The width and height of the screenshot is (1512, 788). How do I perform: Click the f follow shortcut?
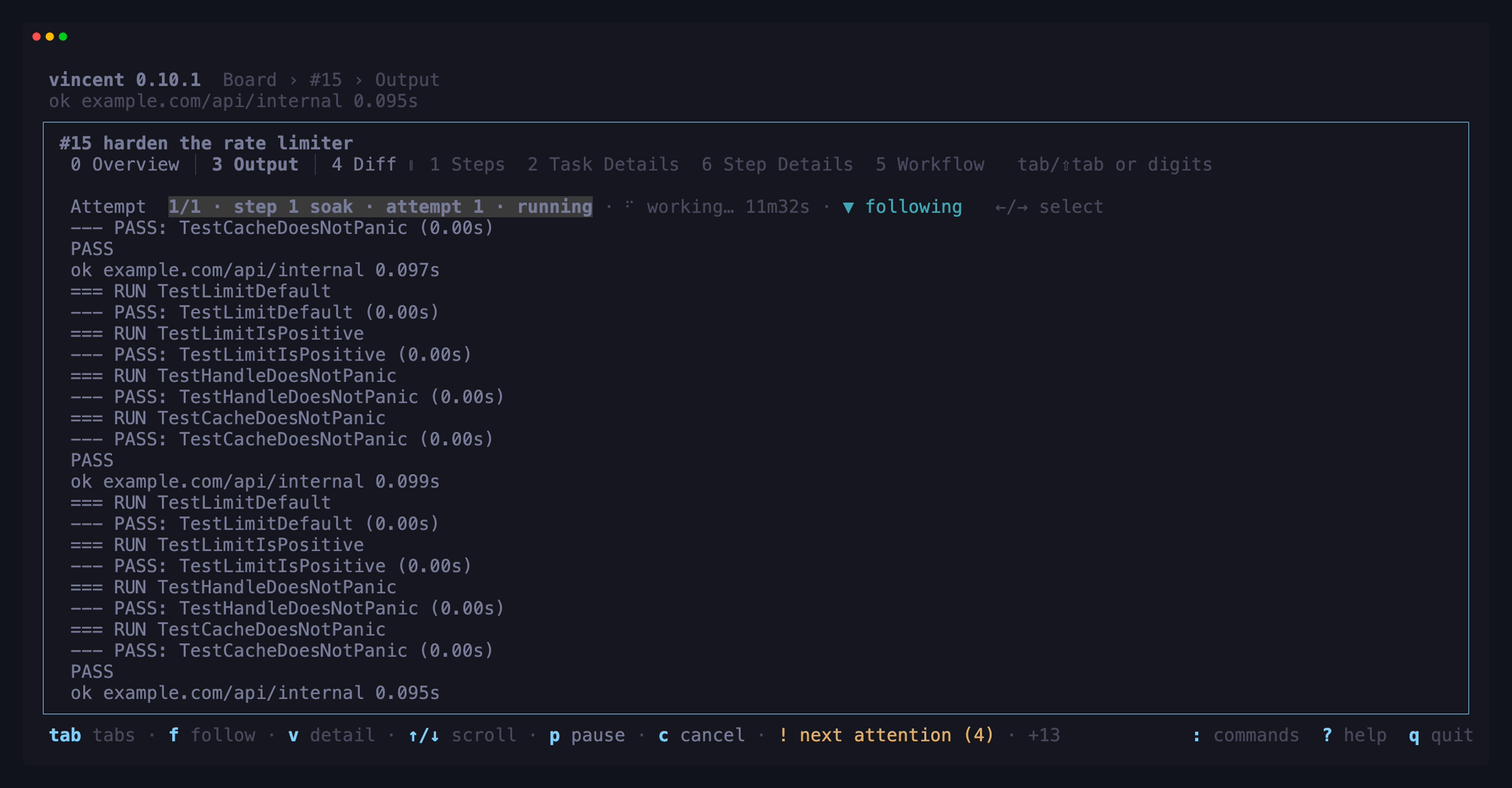(x=212, y=735)
